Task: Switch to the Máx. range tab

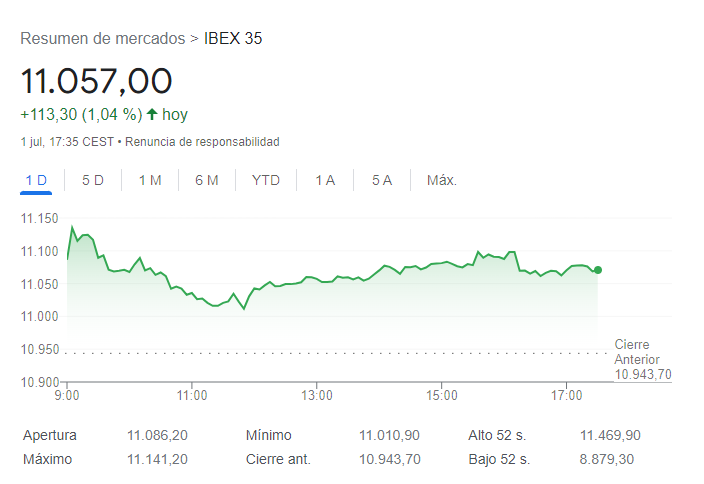Action: tap(442, 180)
